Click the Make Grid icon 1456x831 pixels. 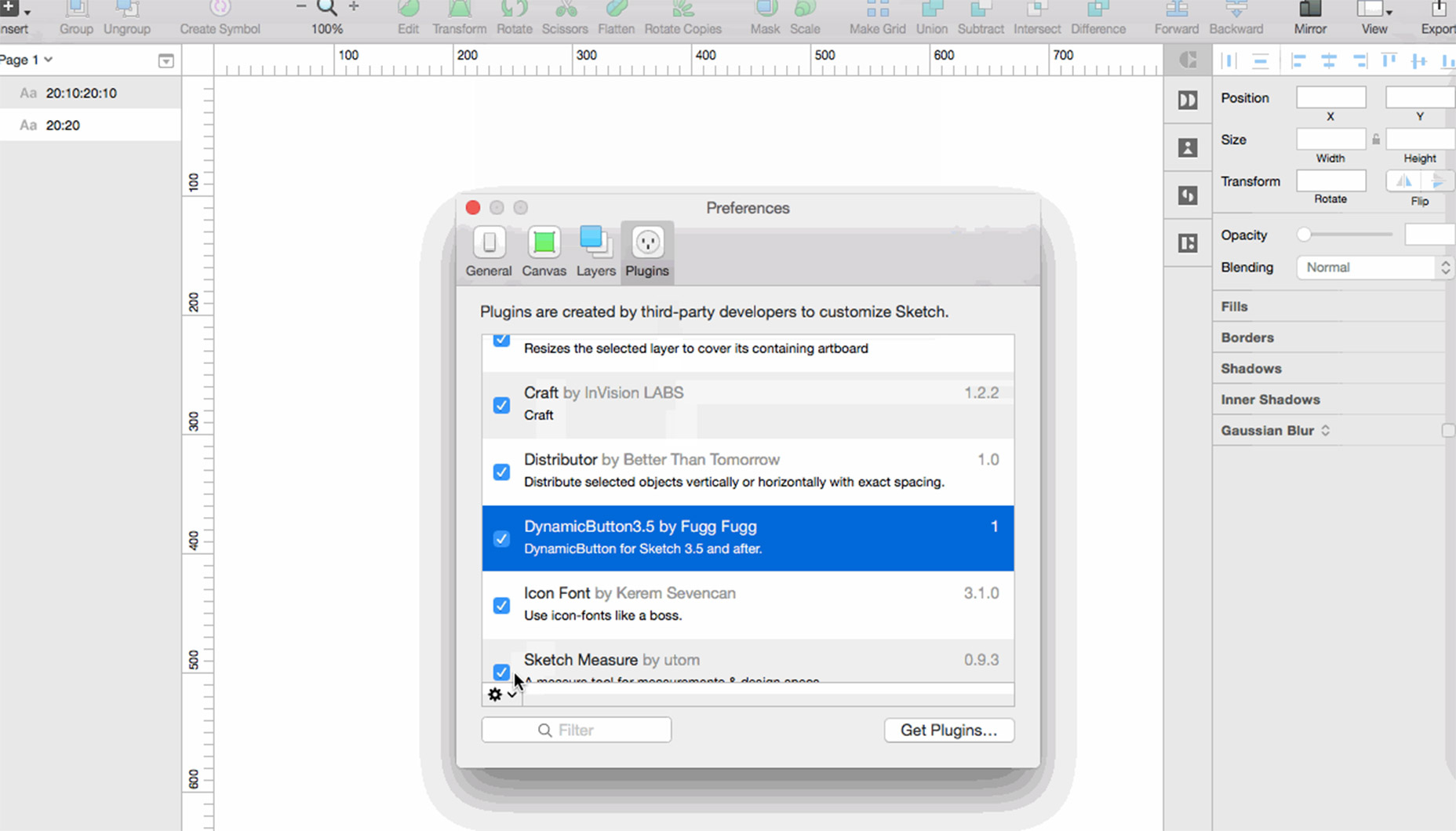[x=877, y=11]
